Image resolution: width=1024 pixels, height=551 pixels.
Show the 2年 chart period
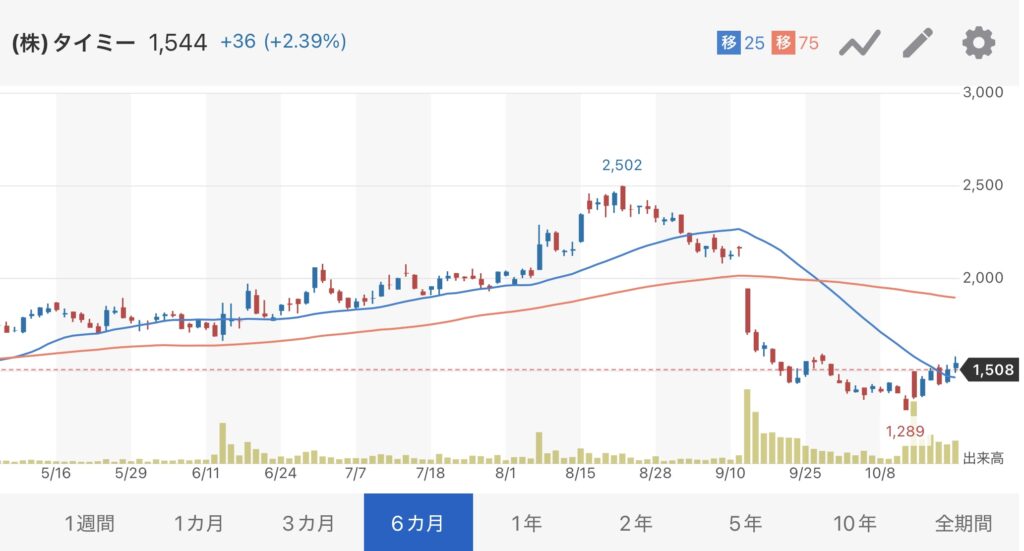tap(636, 522)
